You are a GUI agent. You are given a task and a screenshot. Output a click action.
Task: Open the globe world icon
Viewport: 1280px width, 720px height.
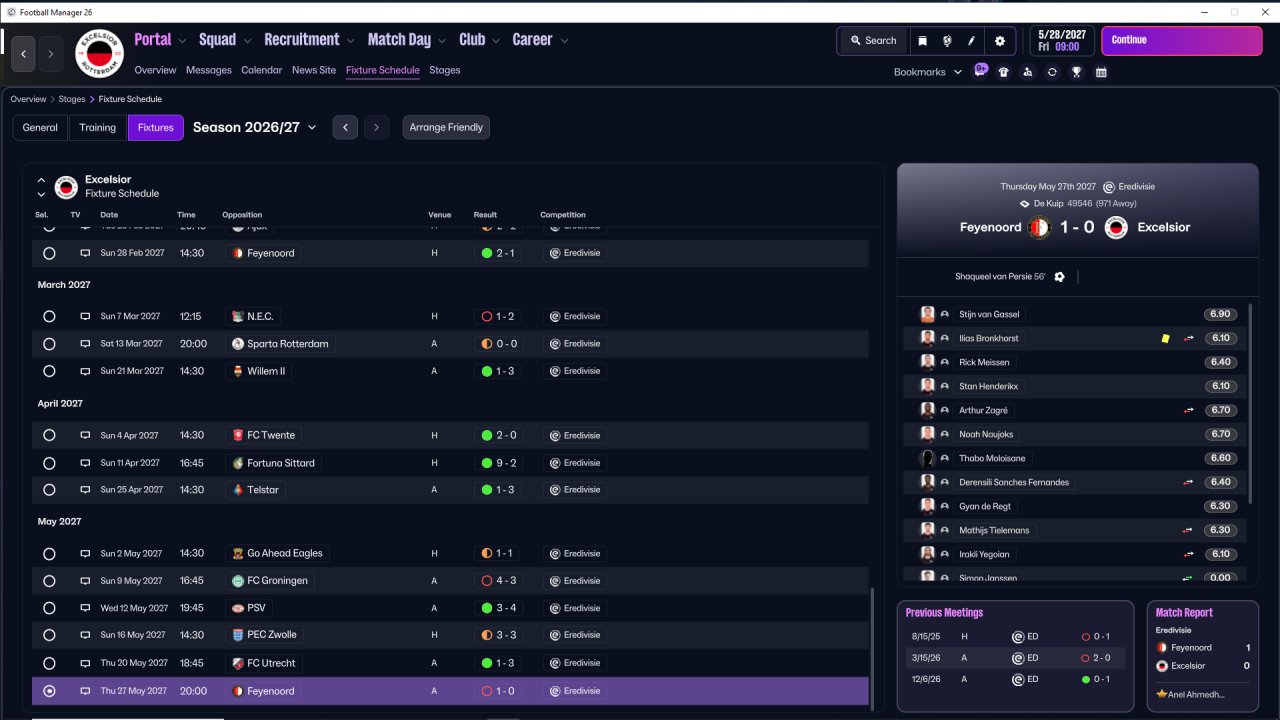point(947,41)
